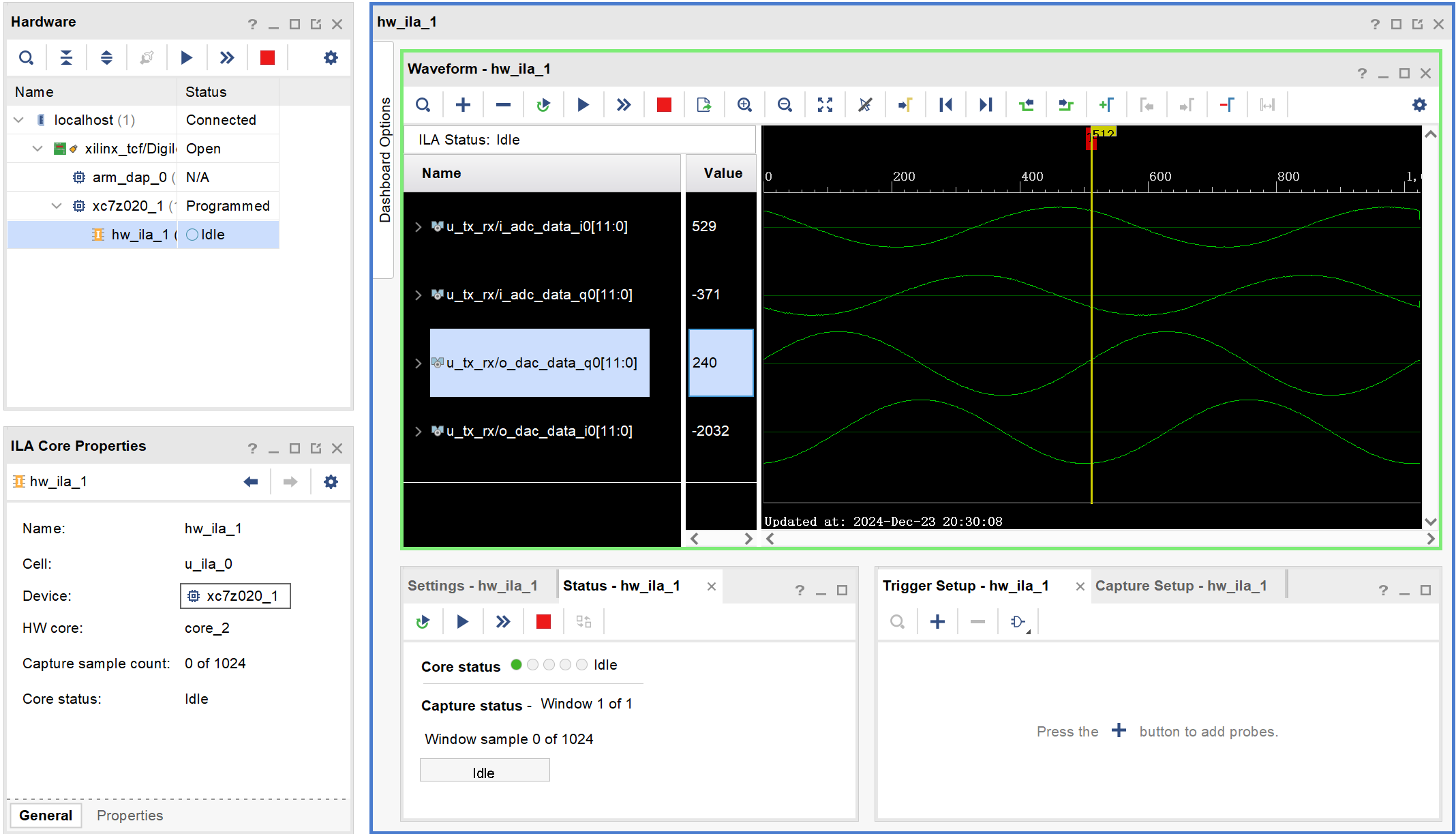Viewport: 1456px width, 834px height.
Task: Expand u_tx_rx/o_dac_data_i0 bus signal
Action: coord(419,432)
